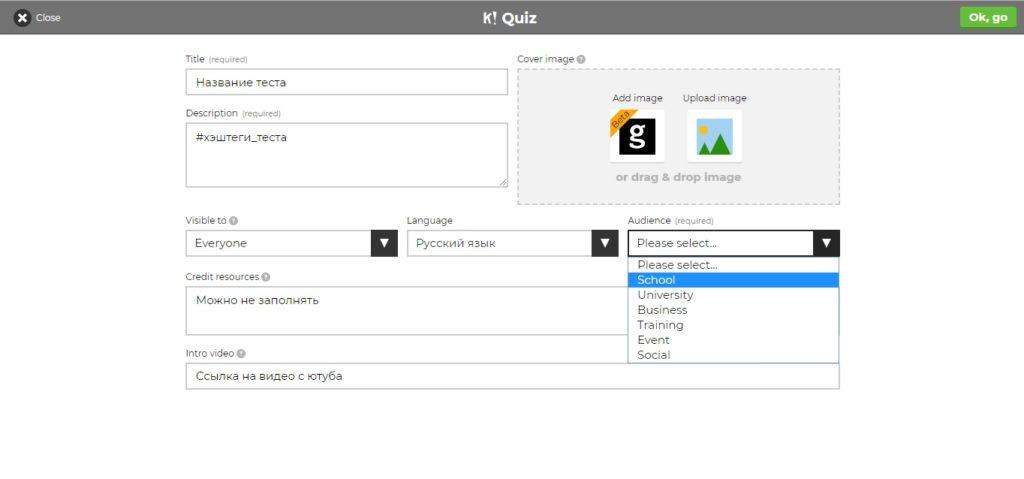Open the Visible to help question mark
This screenshot has height=479, width=1024.
click(x=234, y=221)
